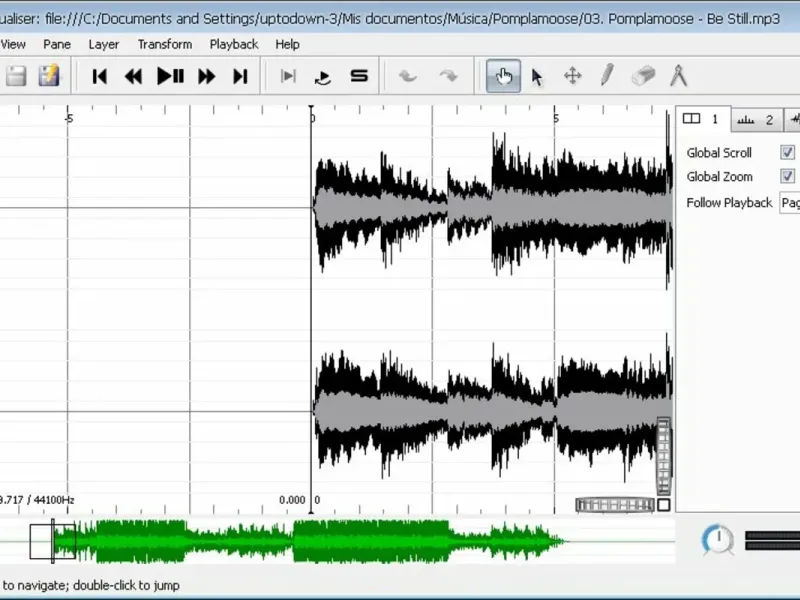Viewport: 800px width, 600px height.
Task: Click the playback speed dial
Action: 718,540
